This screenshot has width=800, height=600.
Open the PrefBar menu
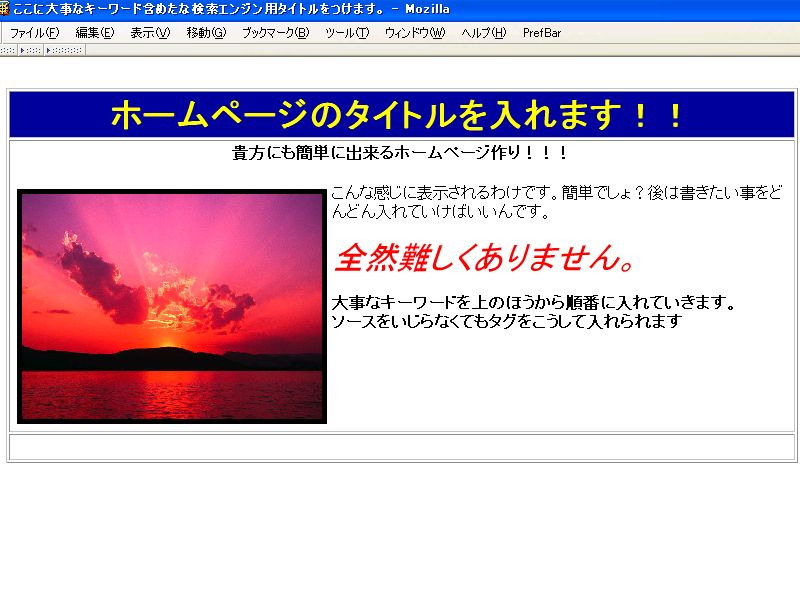542,33
